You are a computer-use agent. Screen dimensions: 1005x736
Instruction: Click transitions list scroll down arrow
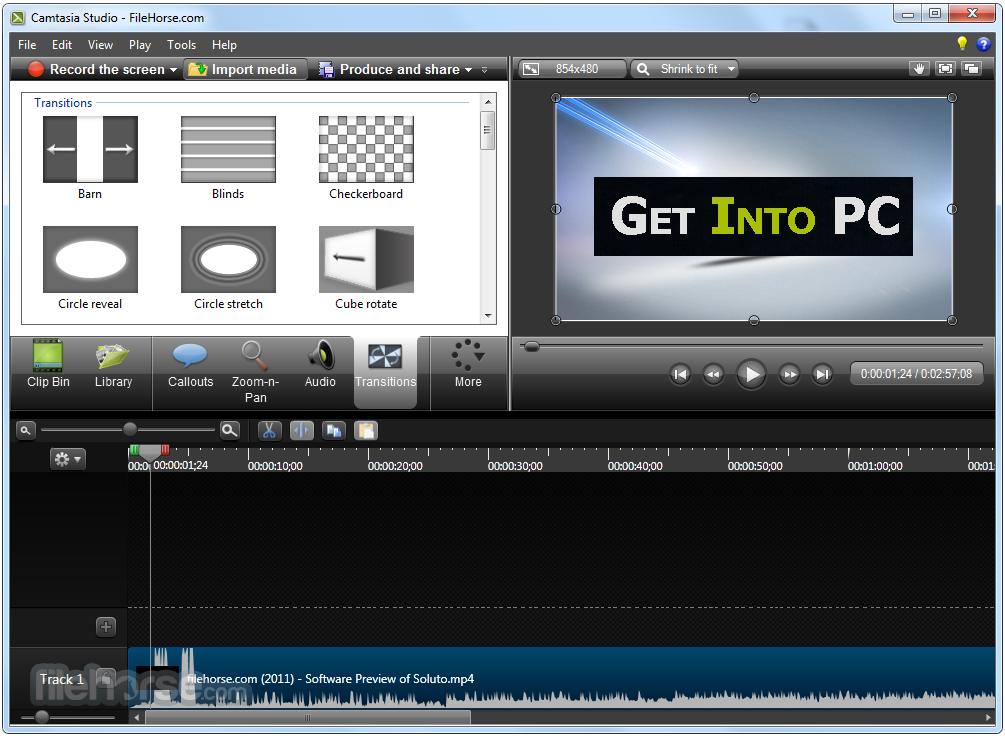[488, 316]
